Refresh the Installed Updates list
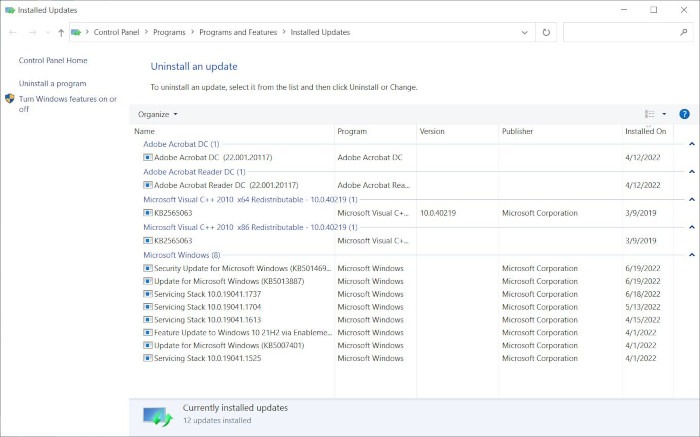The width and height of the screenshot is (700, 437). click(x=546, y=32)
